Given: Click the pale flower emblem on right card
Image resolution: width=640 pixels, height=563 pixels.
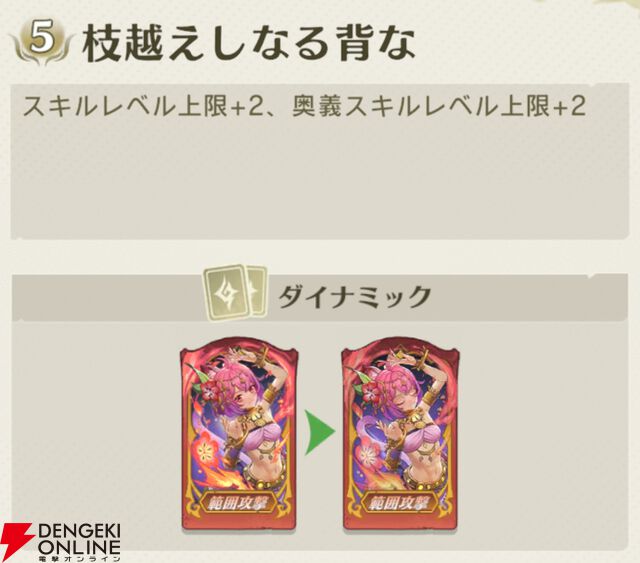Looking at the screenshot, I should point(370,452).
